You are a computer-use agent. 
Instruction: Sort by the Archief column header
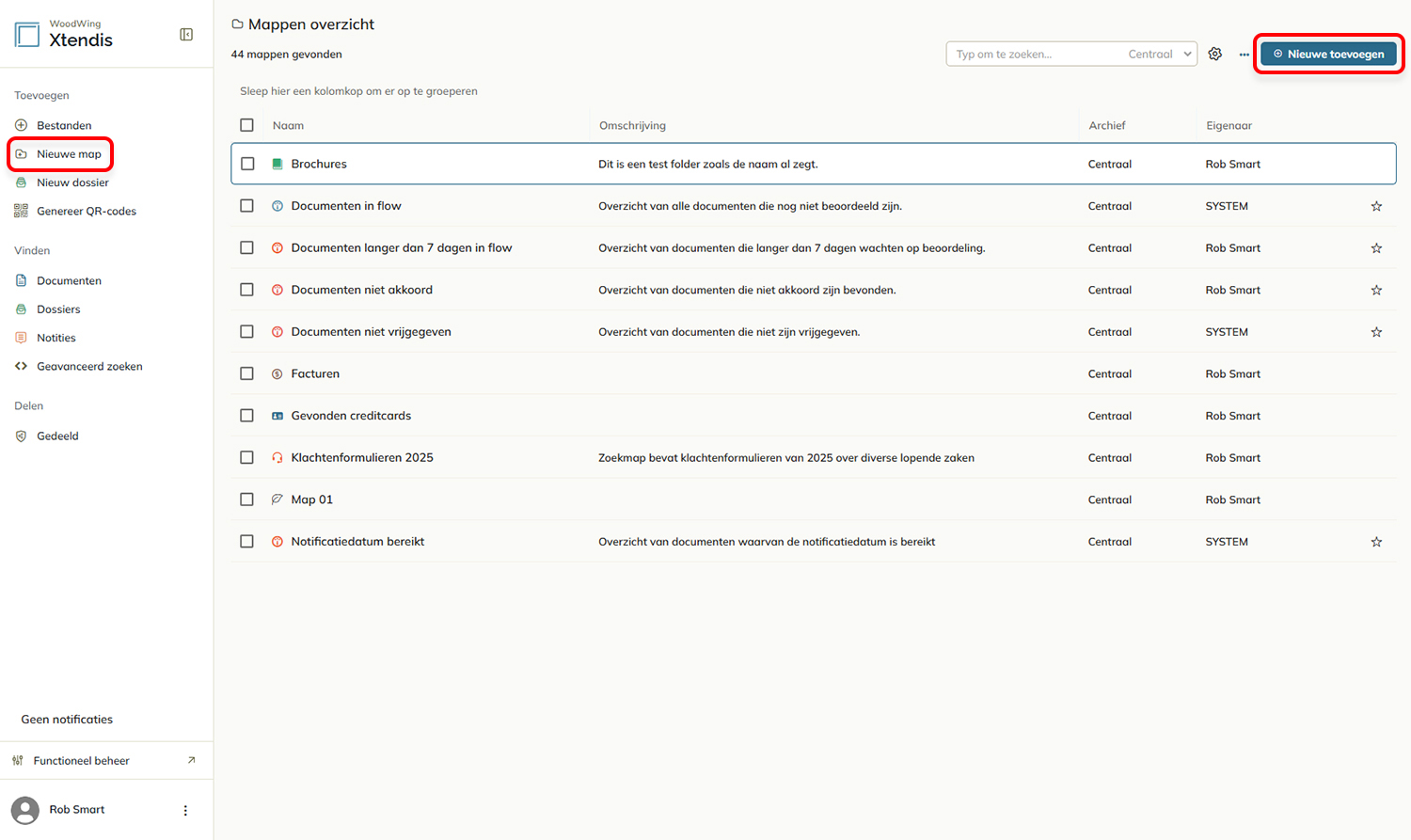[x=1107, y=125]
